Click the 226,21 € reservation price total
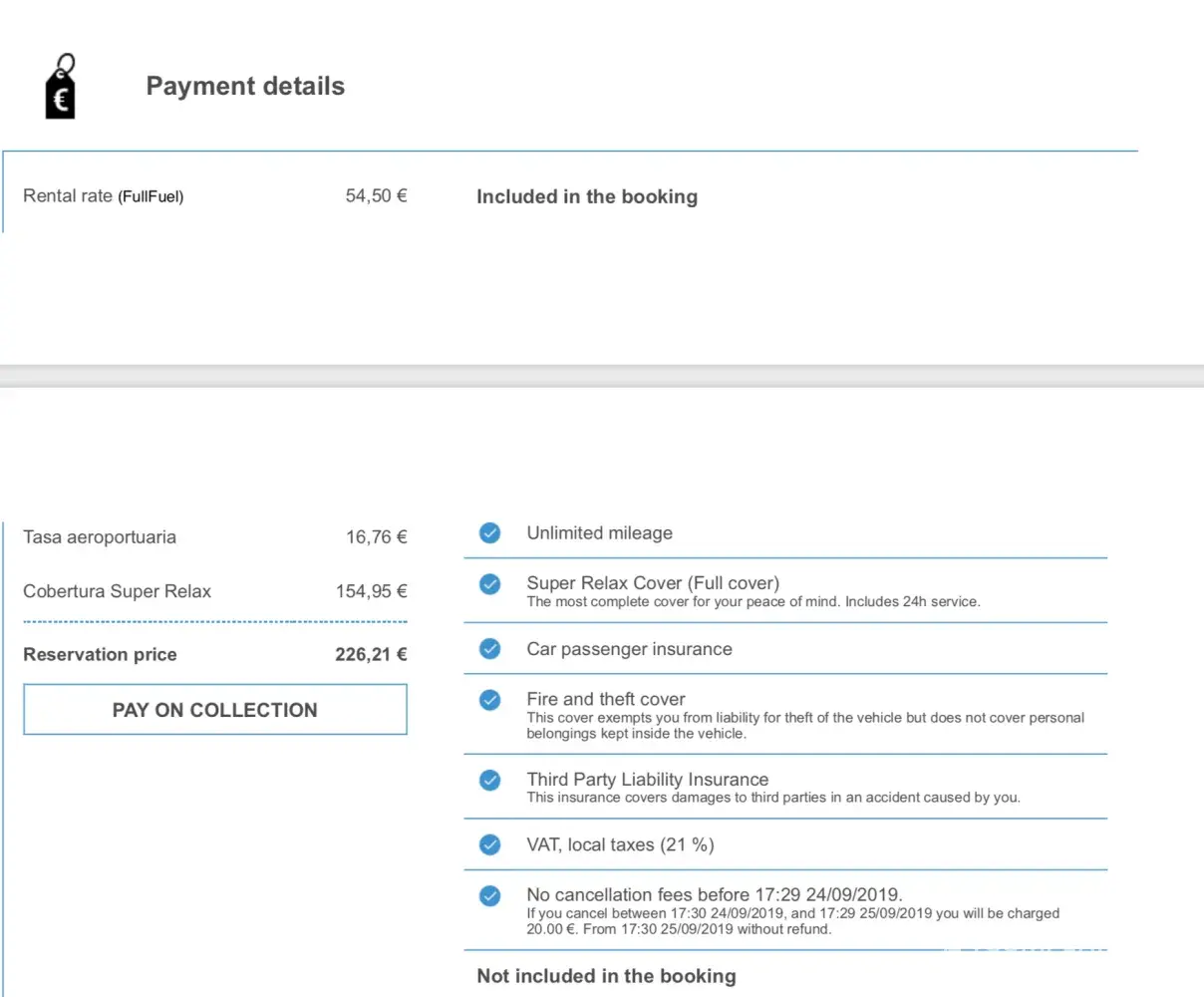This screenshot has width=1204, height=997. pos(371,655)
